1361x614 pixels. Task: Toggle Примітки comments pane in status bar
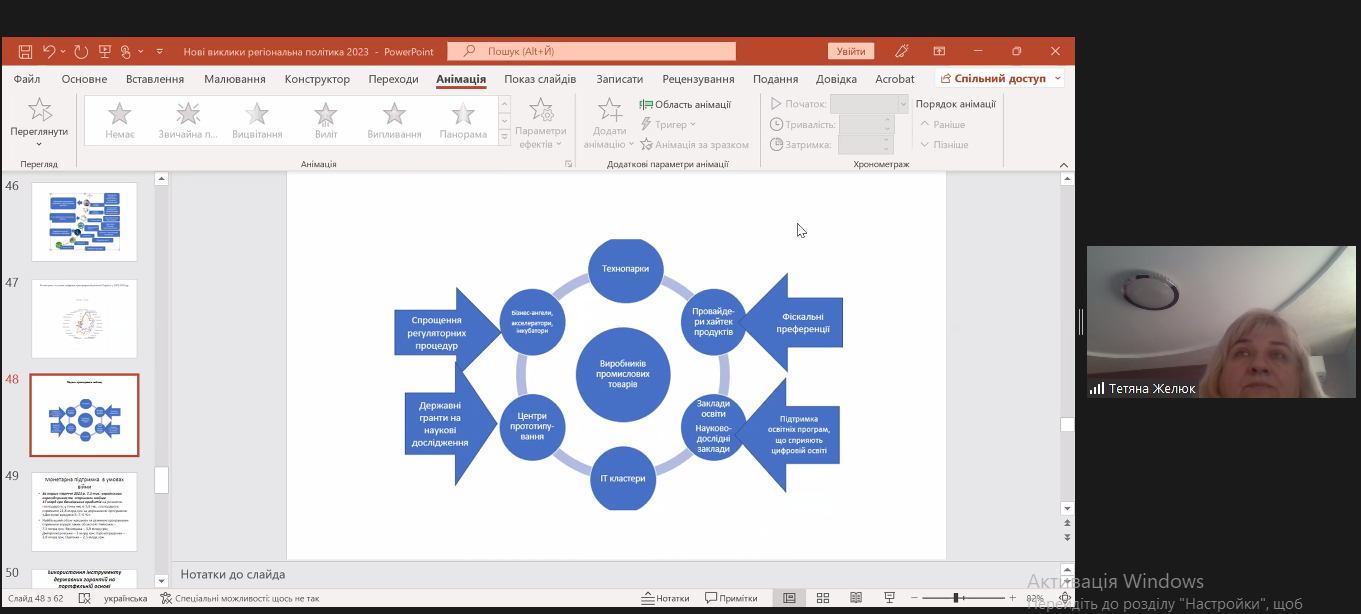[x=731, y=598]
